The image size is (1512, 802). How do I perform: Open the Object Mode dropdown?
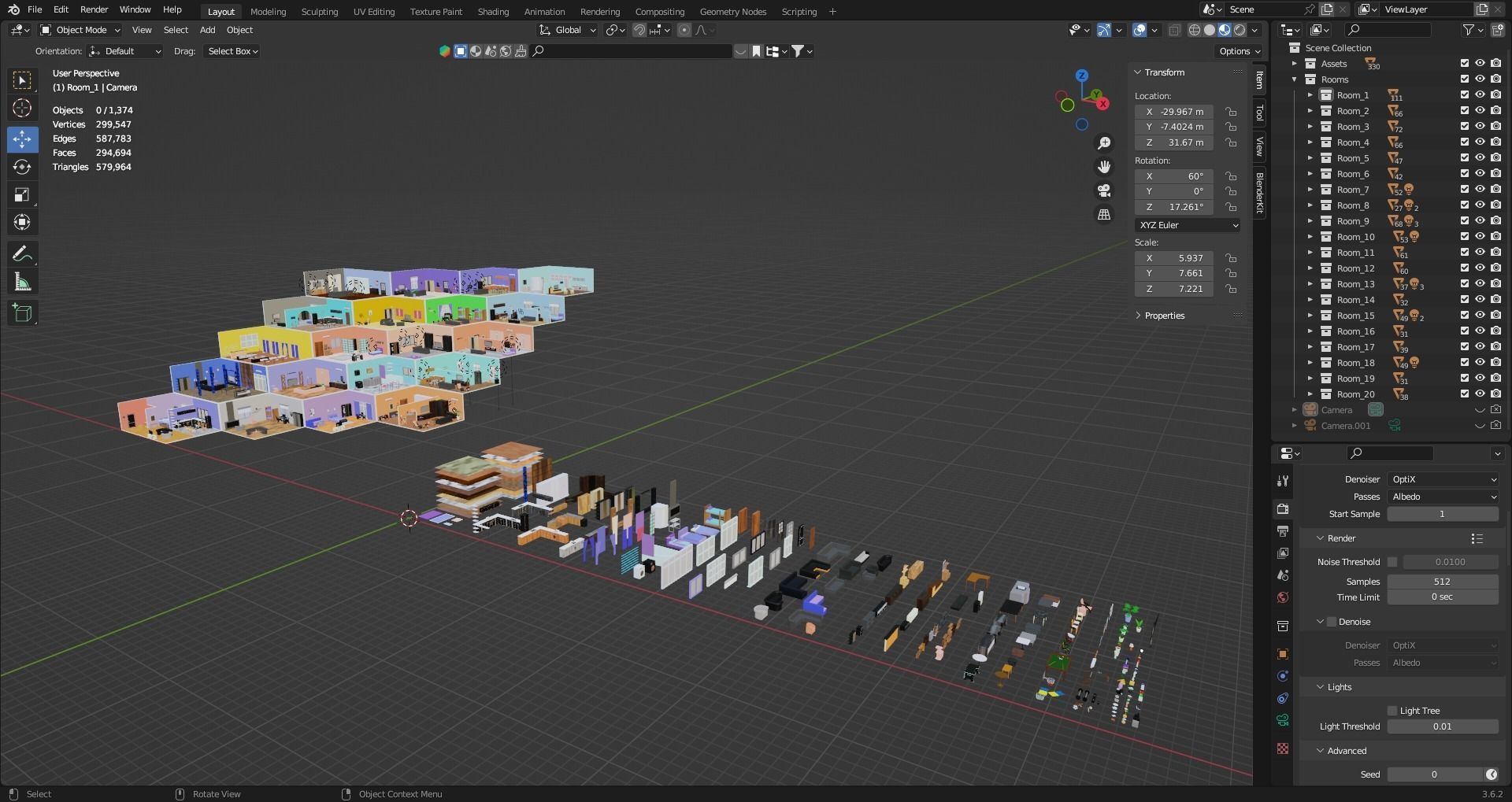(80, 30)
